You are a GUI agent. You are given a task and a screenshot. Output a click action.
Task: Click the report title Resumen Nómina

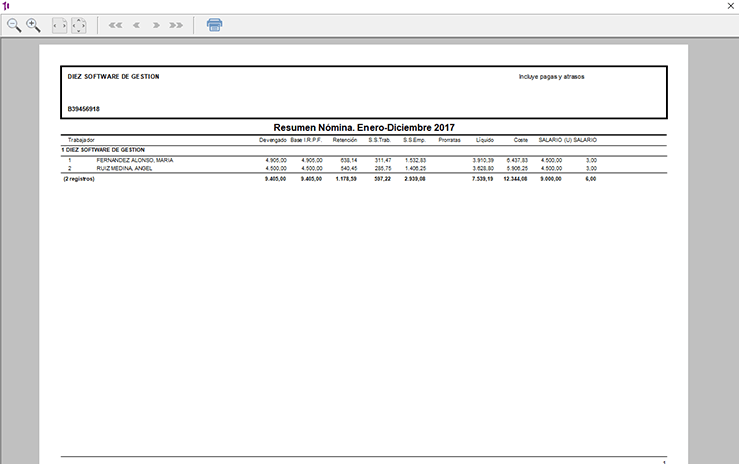point(364,128)
